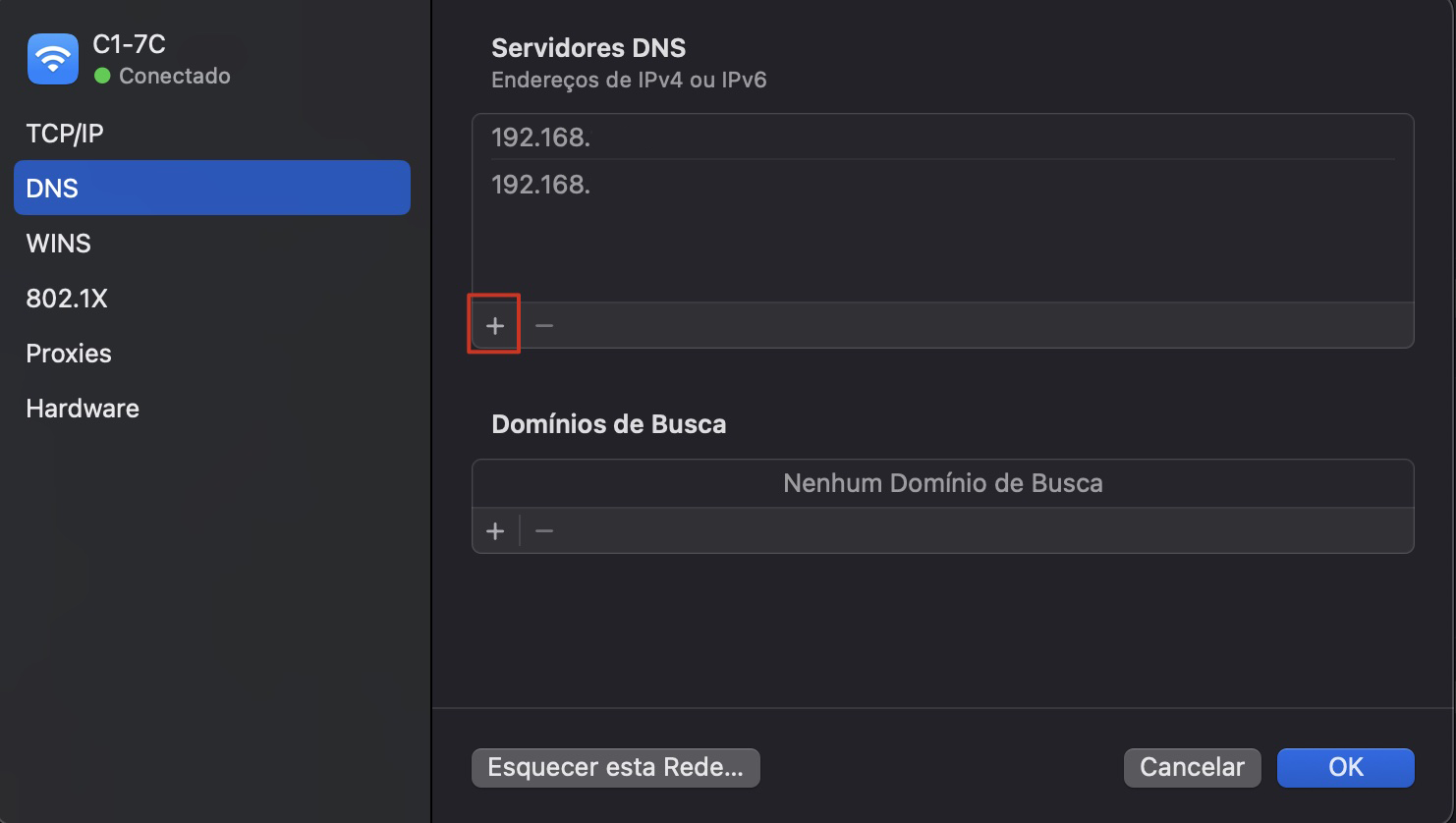The height and width of the screenshot is (823, 1456).
Task: Select the 802.1X settings section
Action: tap(66, 298)
